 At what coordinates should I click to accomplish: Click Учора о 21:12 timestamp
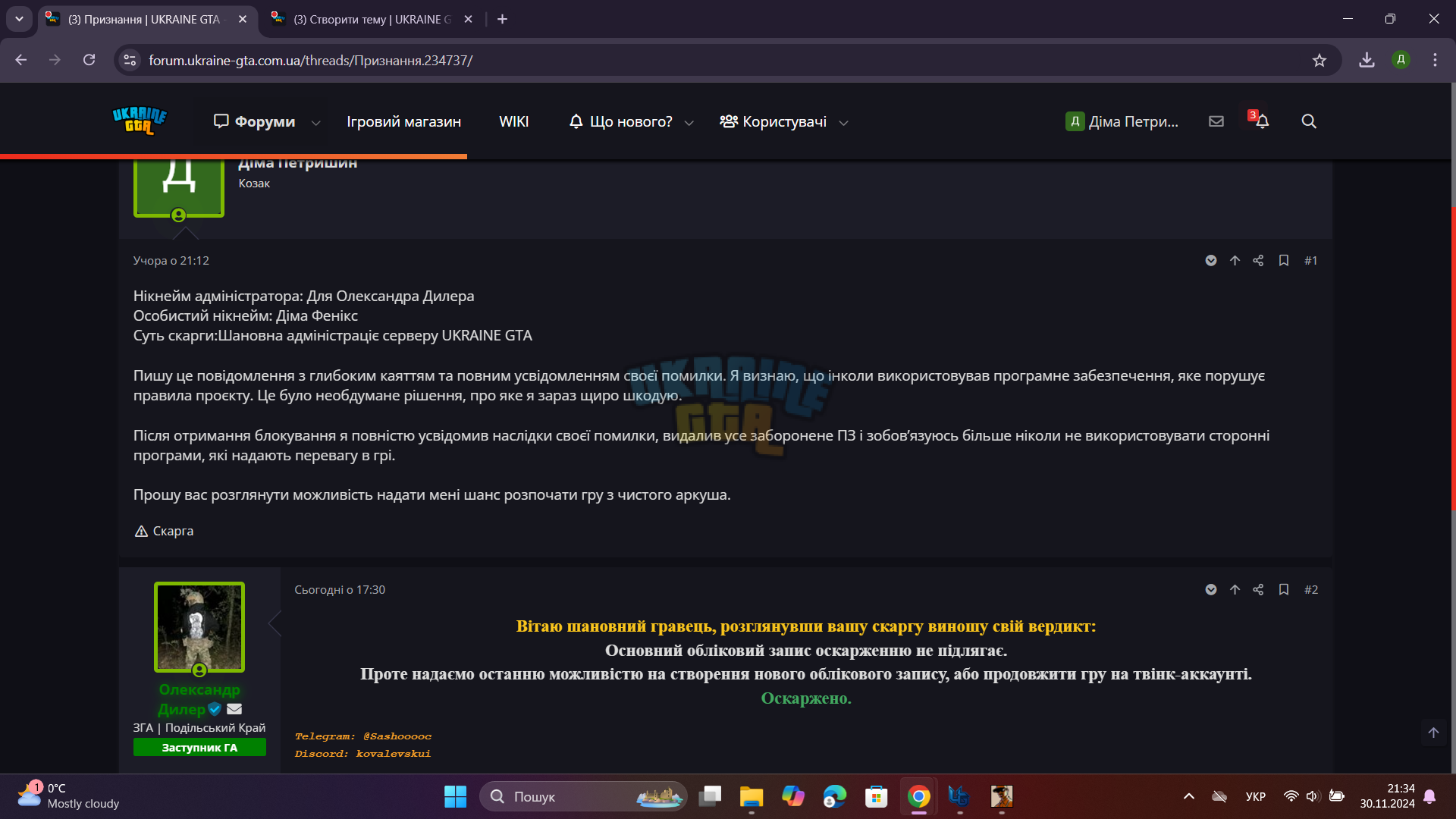pos(171,261)
